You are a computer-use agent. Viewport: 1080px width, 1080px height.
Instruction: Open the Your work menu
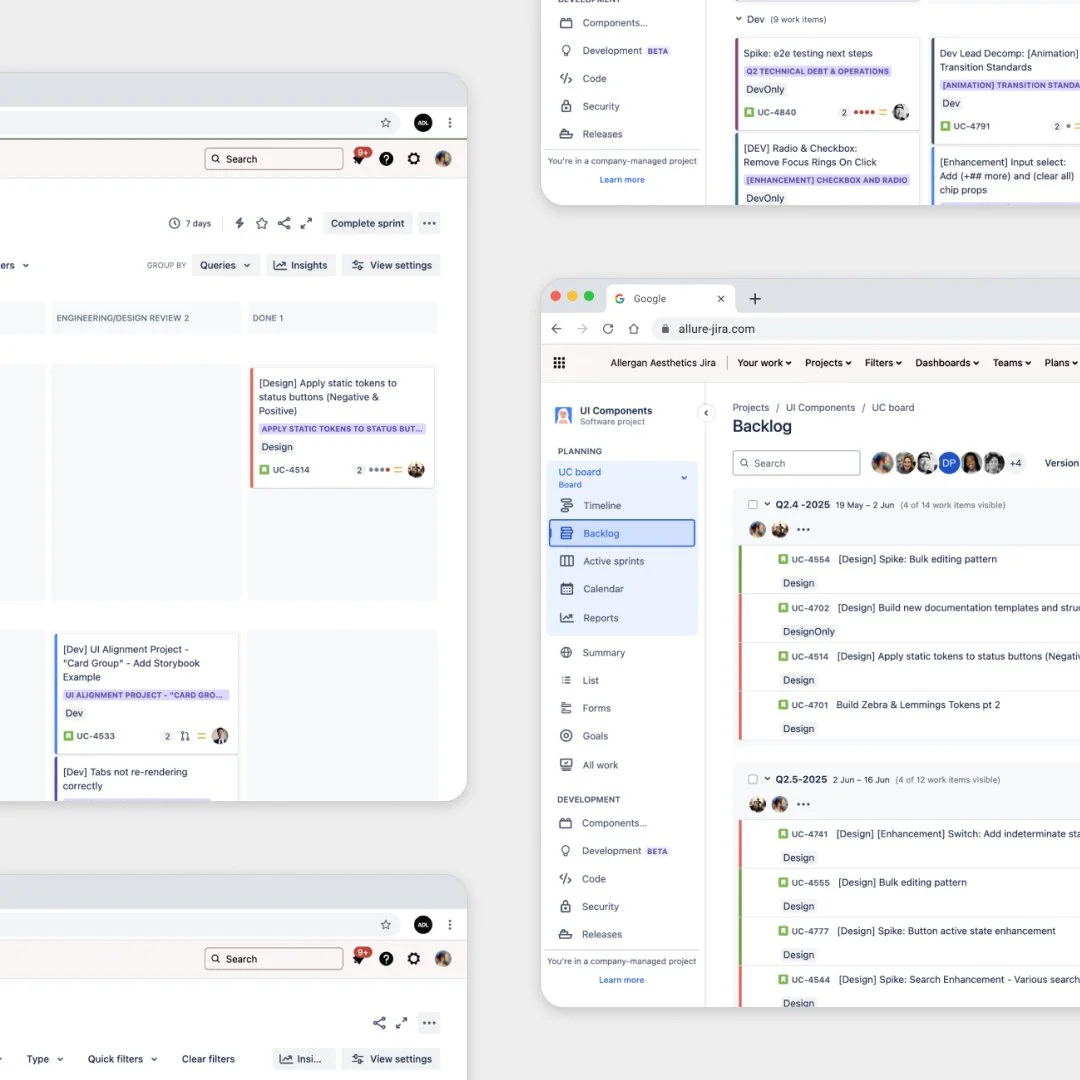(764, 363)
